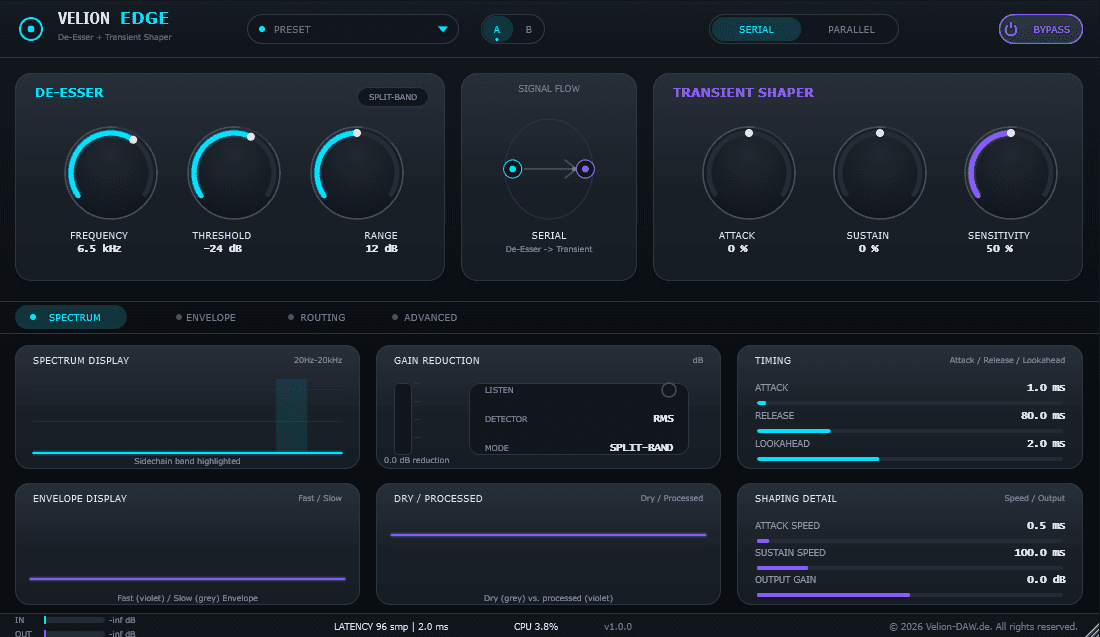Click the v1.0.0 version label
This screenshot has width=1100, height=637.
tap(617, 626)
